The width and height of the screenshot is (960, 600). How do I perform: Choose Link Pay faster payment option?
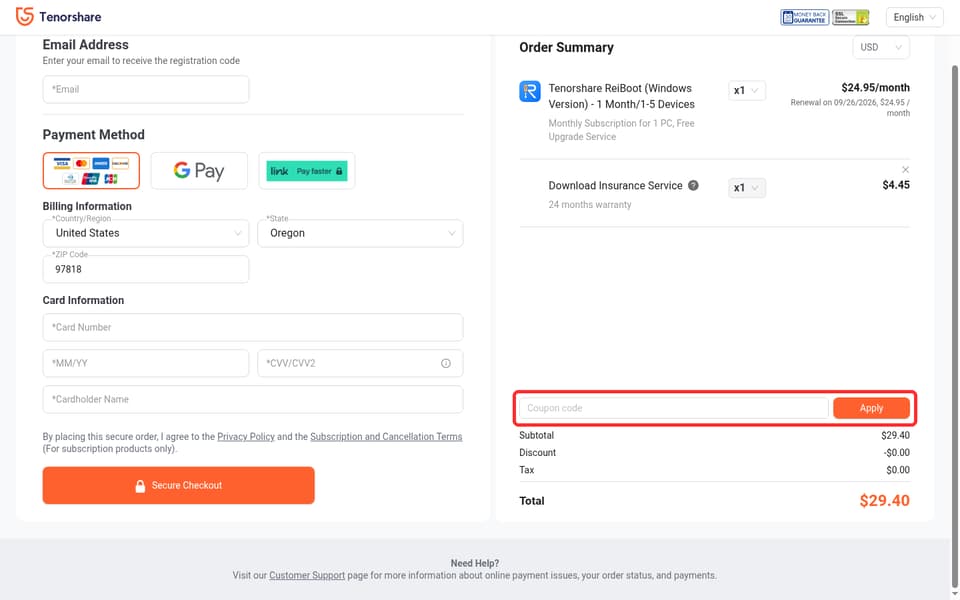[x=307, y=171]
